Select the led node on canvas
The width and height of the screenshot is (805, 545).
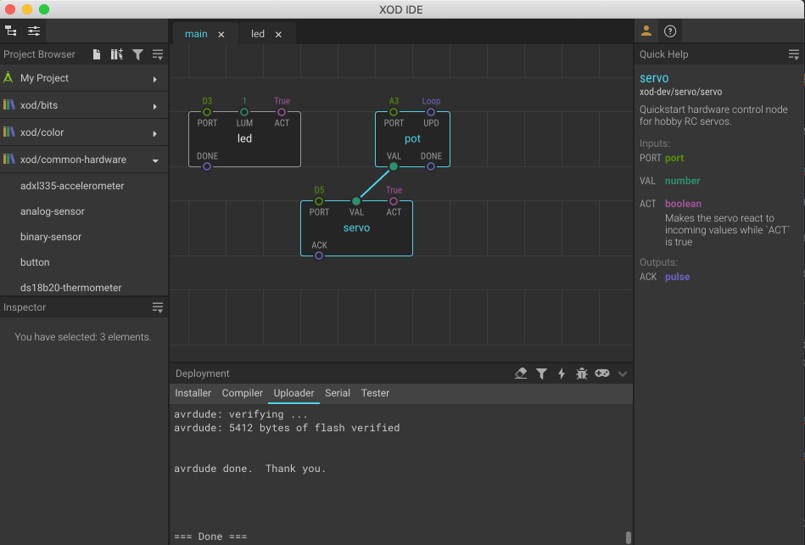(x=244, y=139)
